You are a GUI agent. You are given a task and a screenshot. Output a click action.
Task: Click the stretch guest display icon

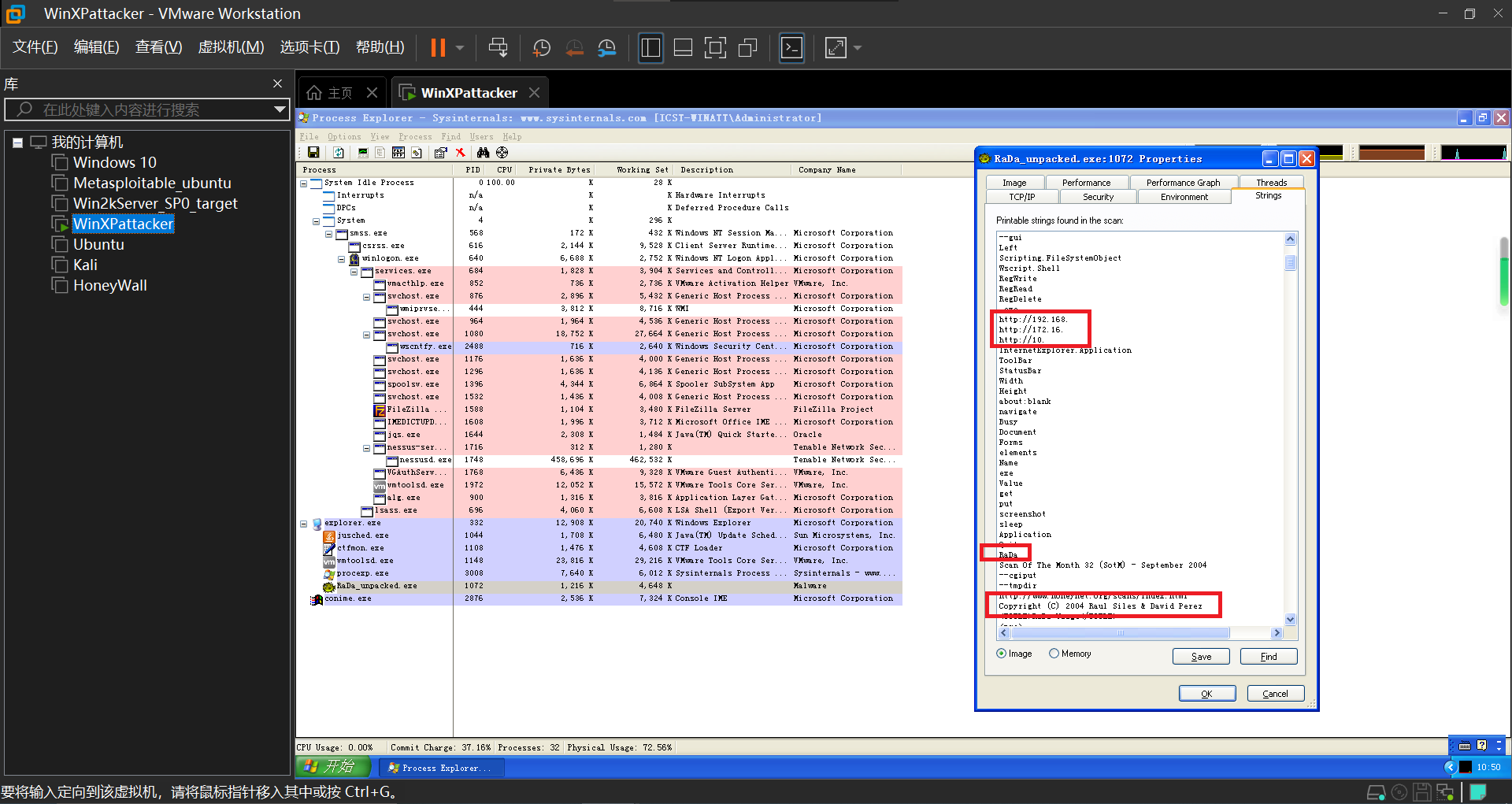point(836,48)
